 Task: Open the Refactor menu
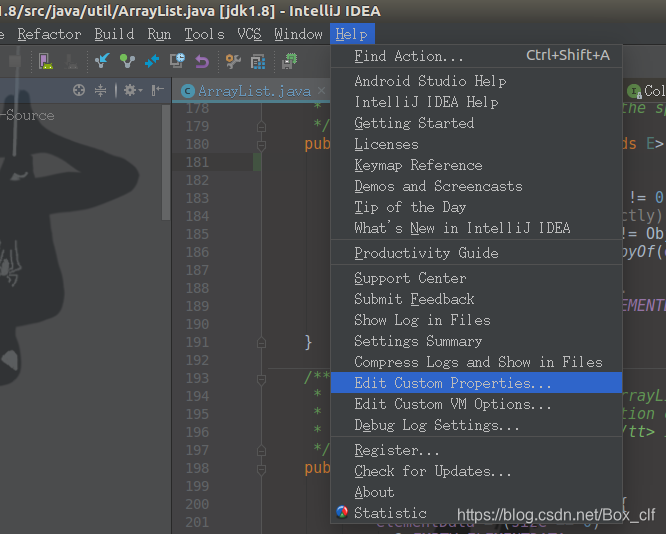tap(49, 34)
